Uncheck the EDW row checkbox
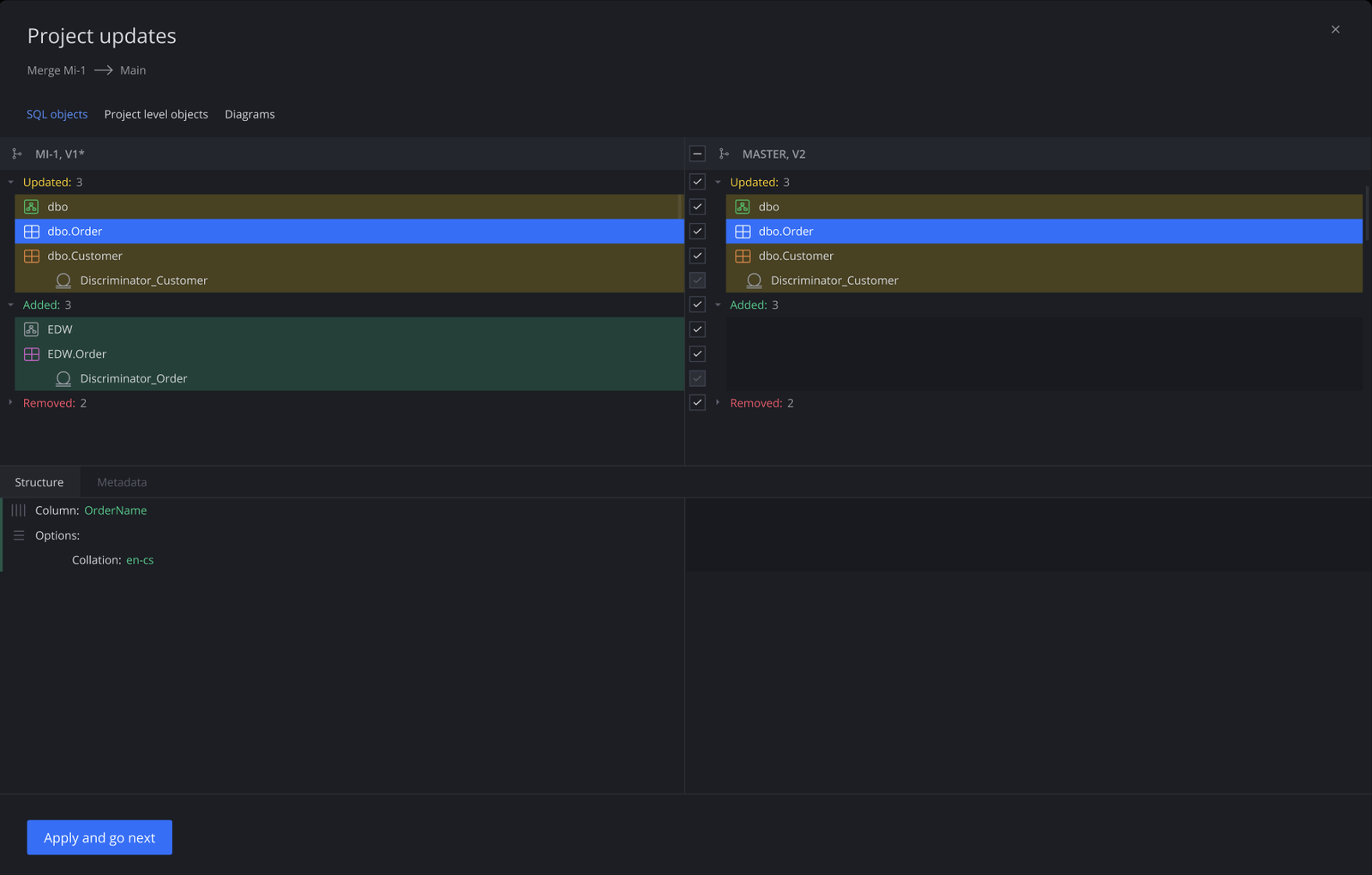Screen dimensions: 1372x875 coord(697,329)
